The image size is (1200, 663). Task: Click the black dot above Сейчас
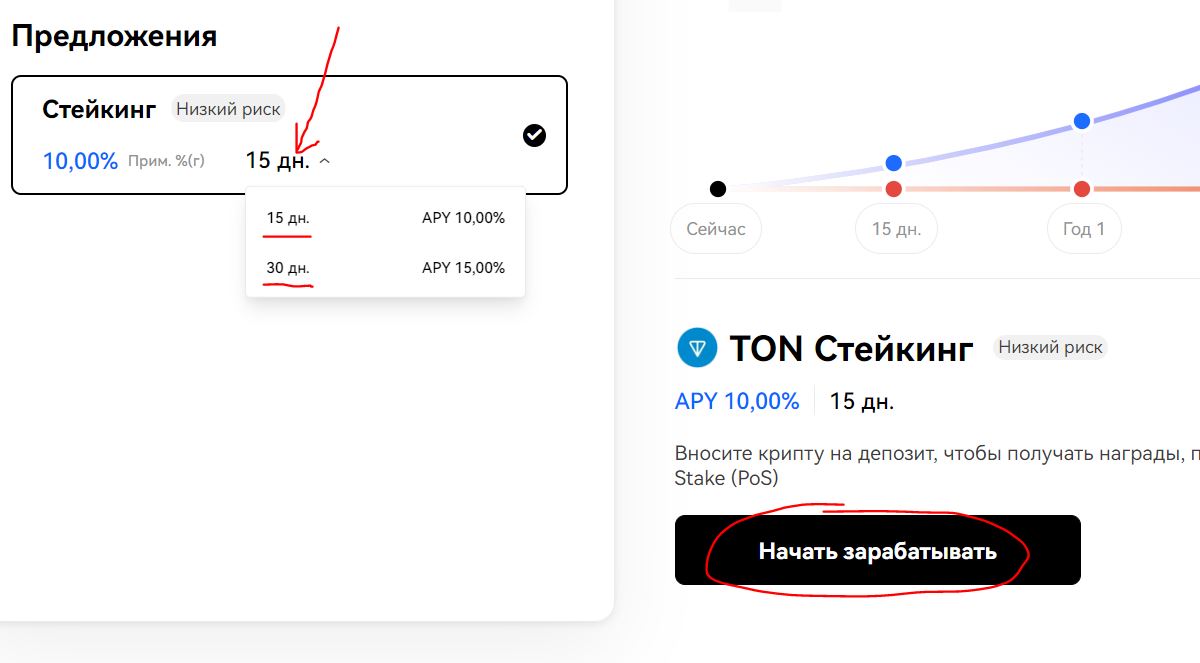pyautogui.click(x=718, y=188)
